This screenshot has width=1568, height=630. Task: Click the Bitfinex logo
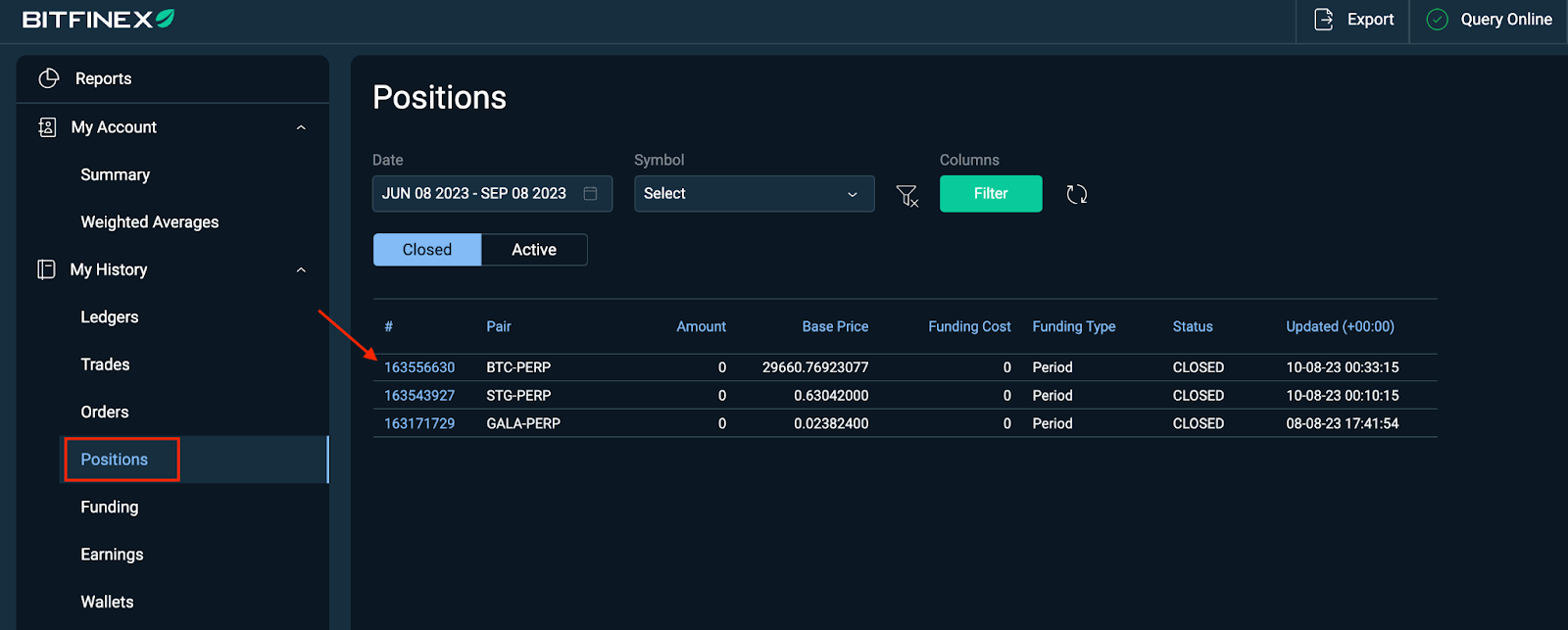tap(98, 20)
